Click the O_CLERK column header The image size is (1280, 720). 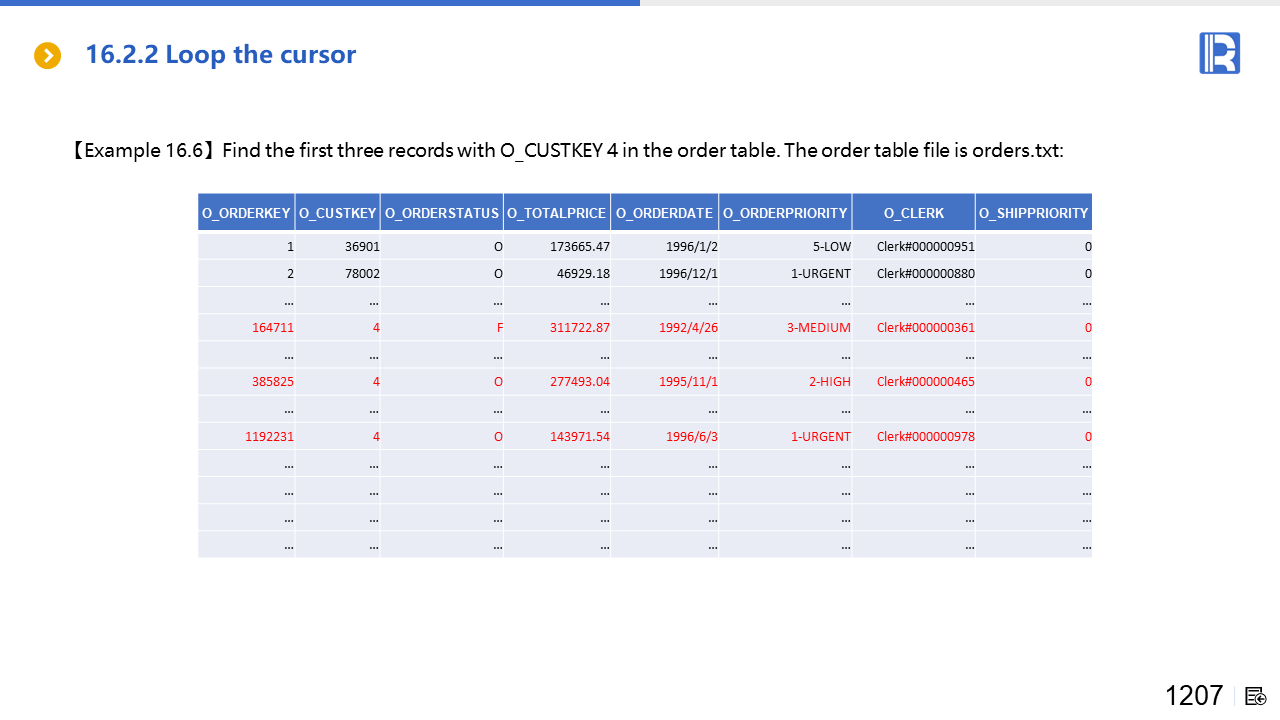pos(913,213)
